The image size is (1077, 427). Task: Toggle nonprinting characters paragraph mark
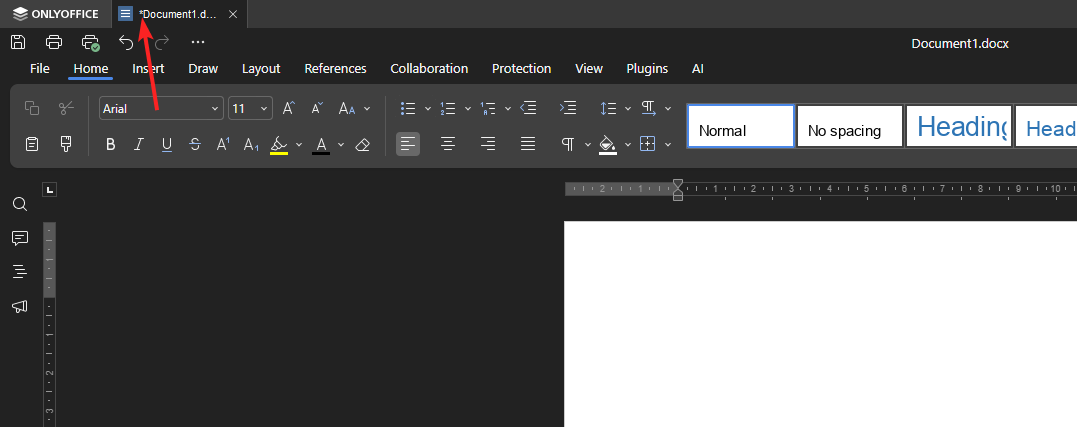coord(568,144)
